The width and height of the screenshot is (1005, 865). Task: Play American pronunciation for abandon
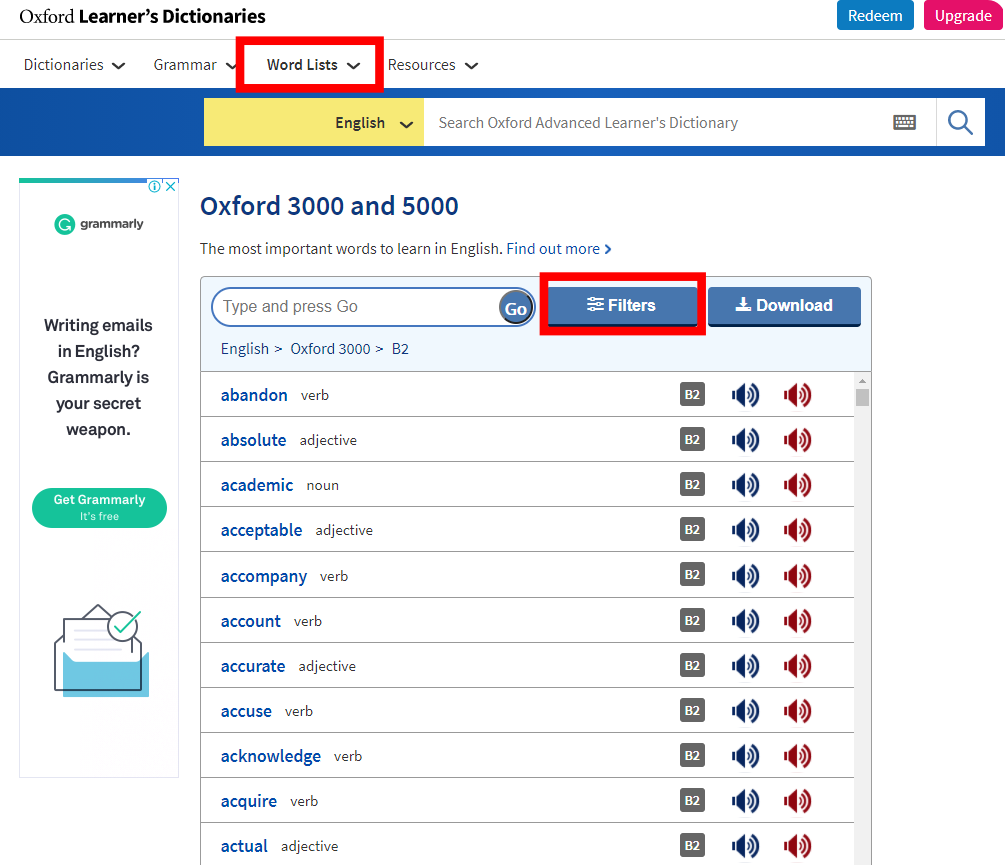pos(797,395)
